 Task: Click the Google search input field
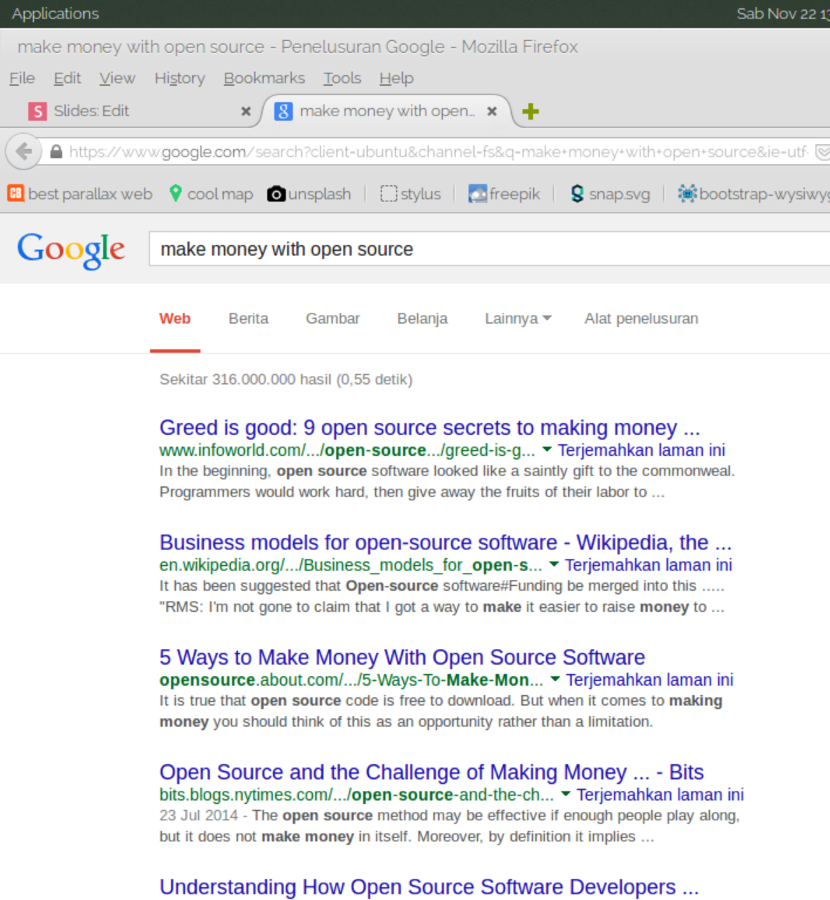coord(489,249)
